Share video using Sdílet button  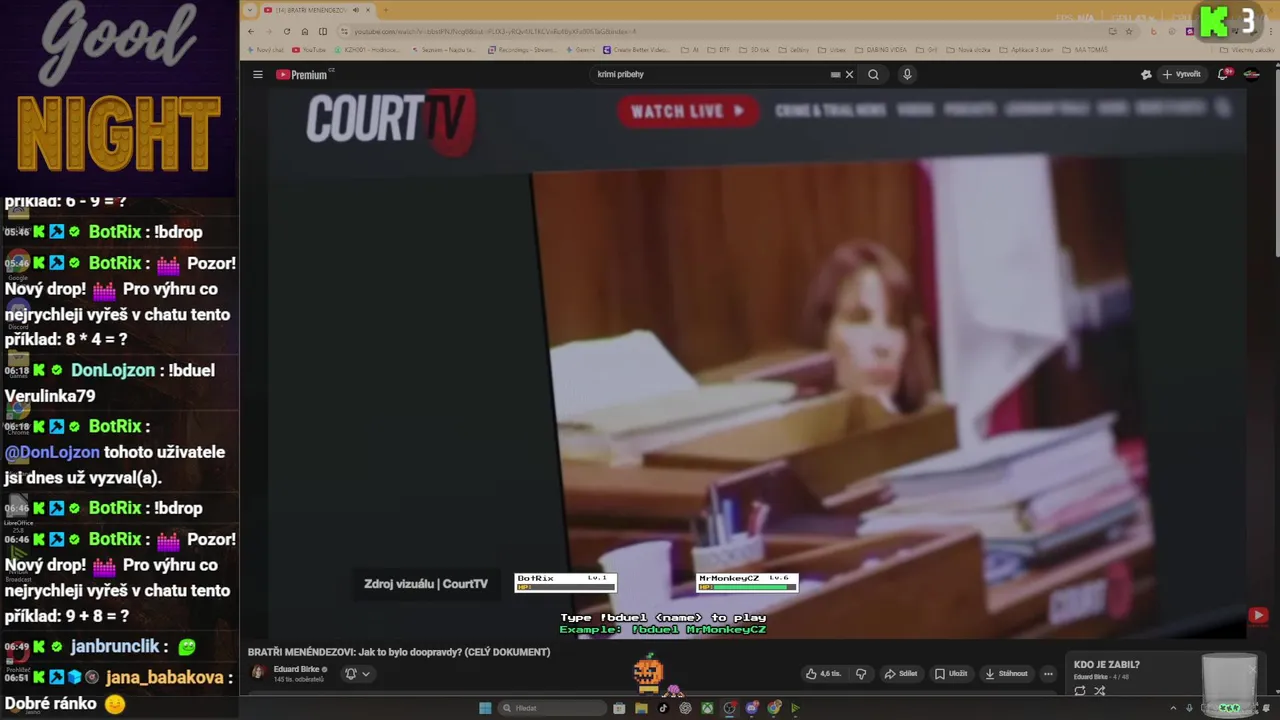click(901, 674)
